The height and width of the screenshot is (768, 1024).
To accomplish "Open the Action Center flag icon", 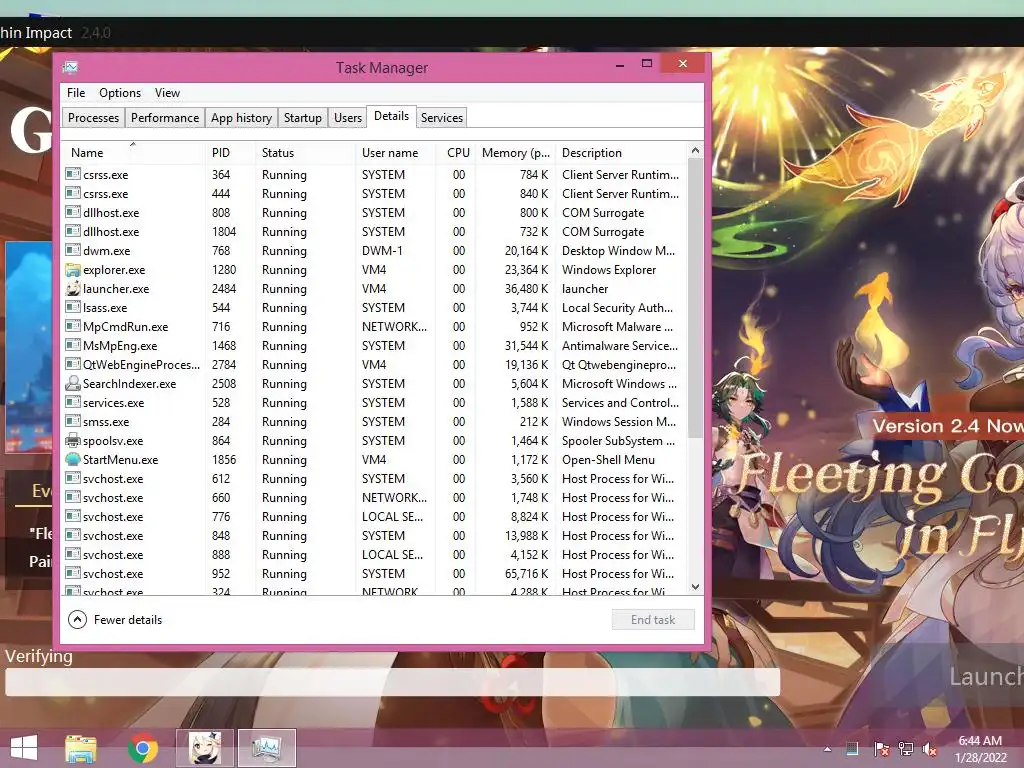I will 881,749.
